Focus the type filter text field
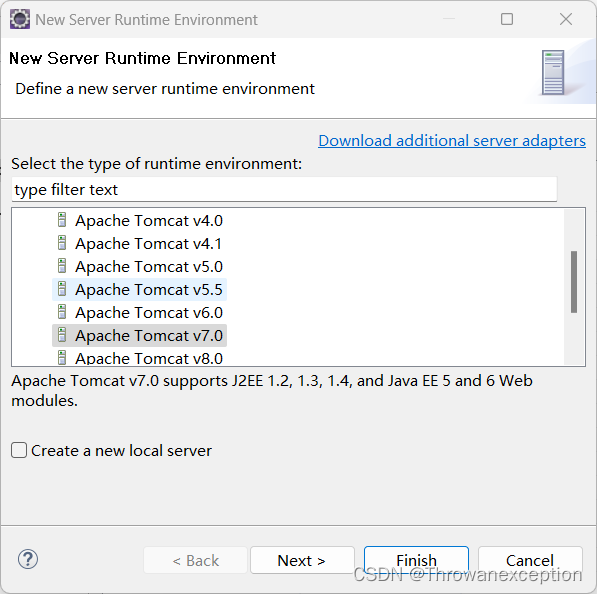Screen dimensions: 597x594 284,189
